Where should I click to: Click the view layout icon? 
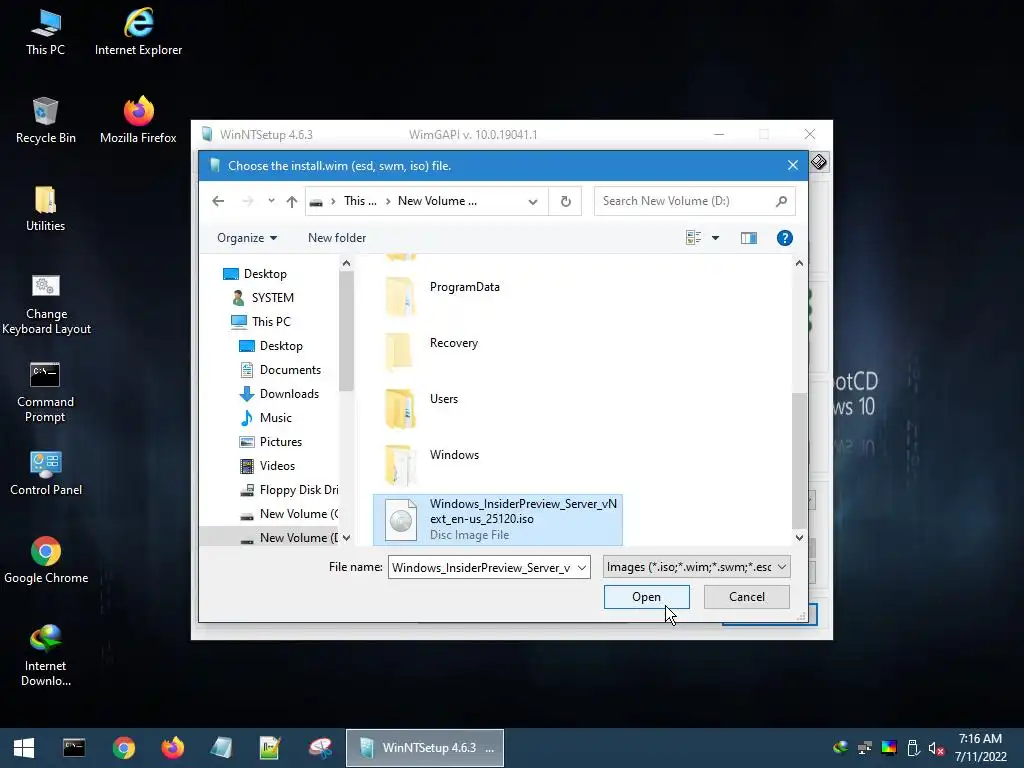(x=693, y=238)
